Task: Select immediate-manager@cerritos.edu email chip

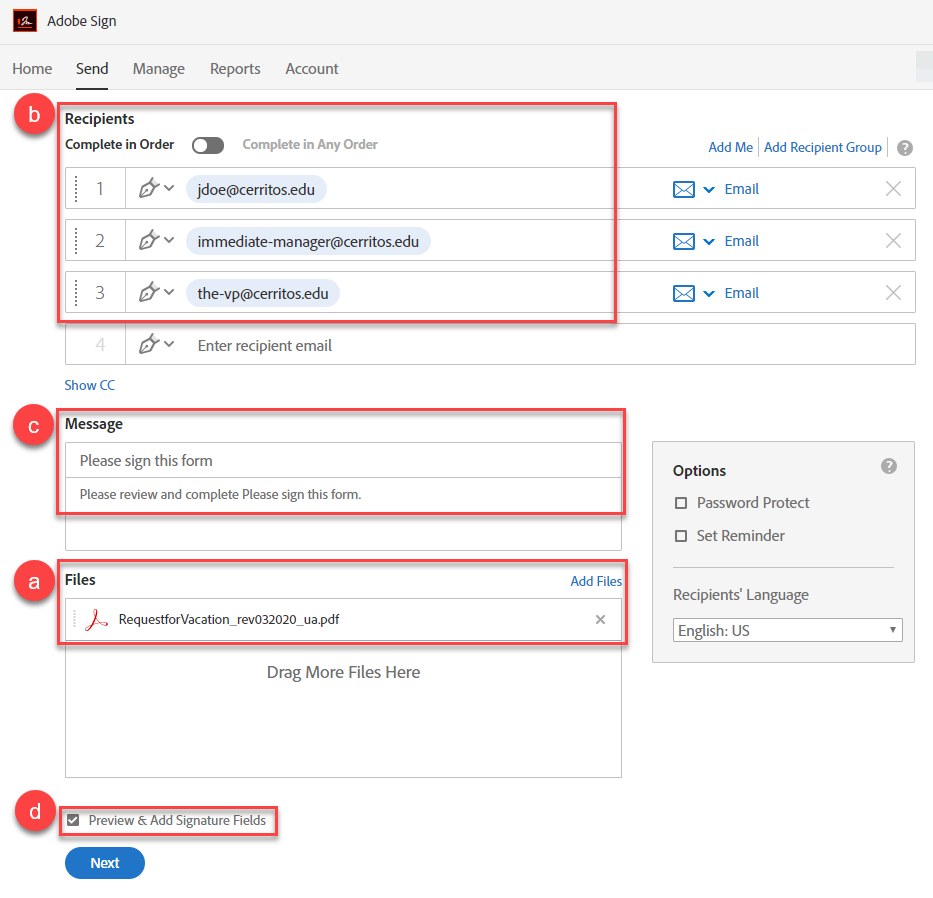Action: (x=308, y=241)
